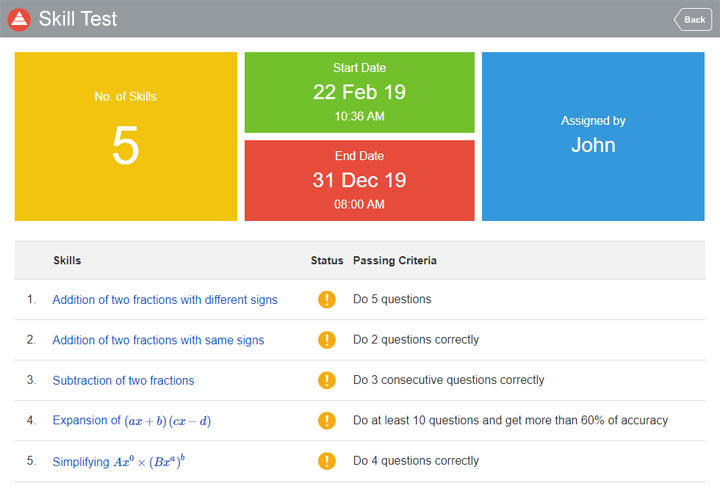Click status icon for Expansion skill
Screen dimensions: 720x500
326,420
